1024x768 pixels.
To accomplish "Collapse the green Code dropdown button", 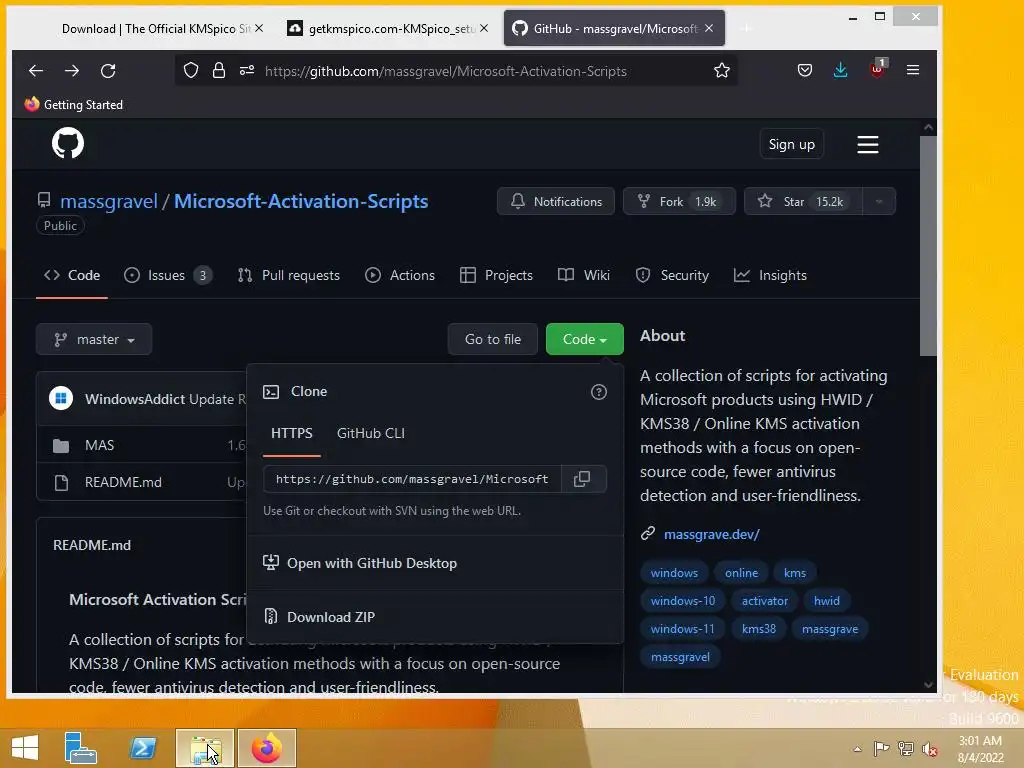I will pos(584,339).
